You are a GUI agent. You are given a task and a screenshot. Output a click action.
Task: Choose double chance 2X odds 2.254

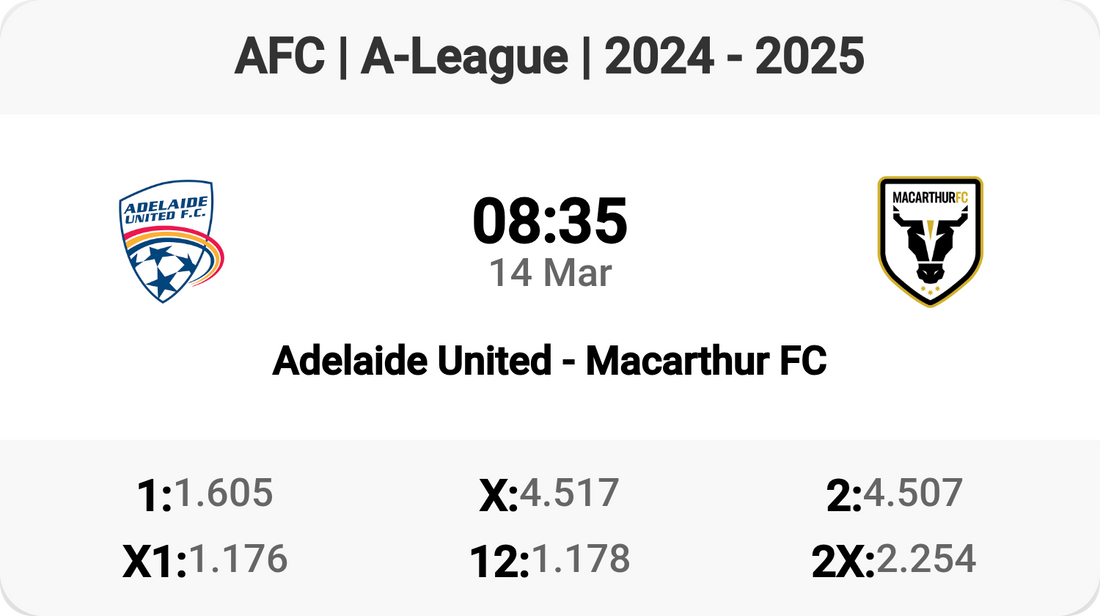(x=925, y=559)
